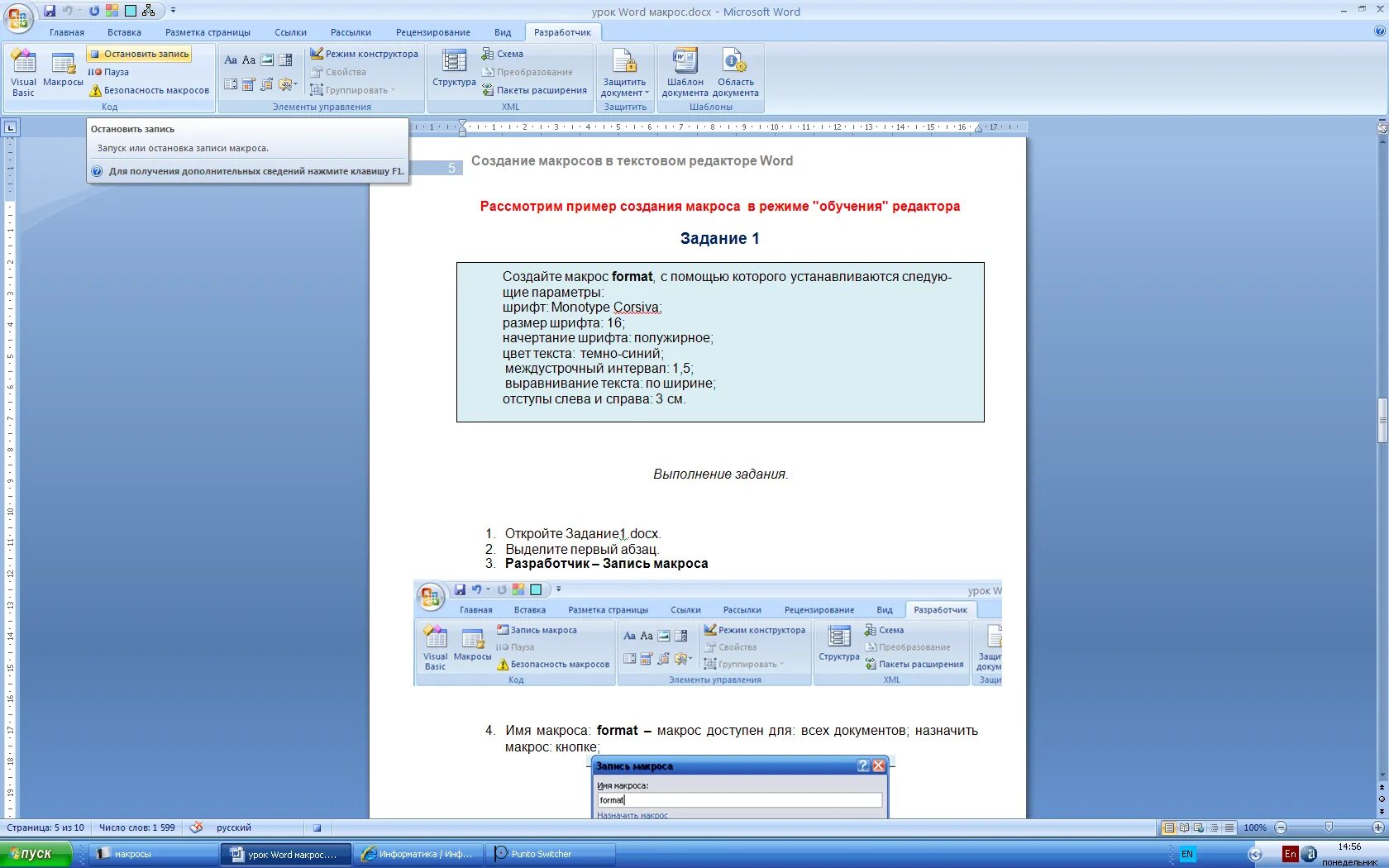Save the document from Quick Access toolbar
Viewport: 1389px width, 868px height.
(50, 11)
